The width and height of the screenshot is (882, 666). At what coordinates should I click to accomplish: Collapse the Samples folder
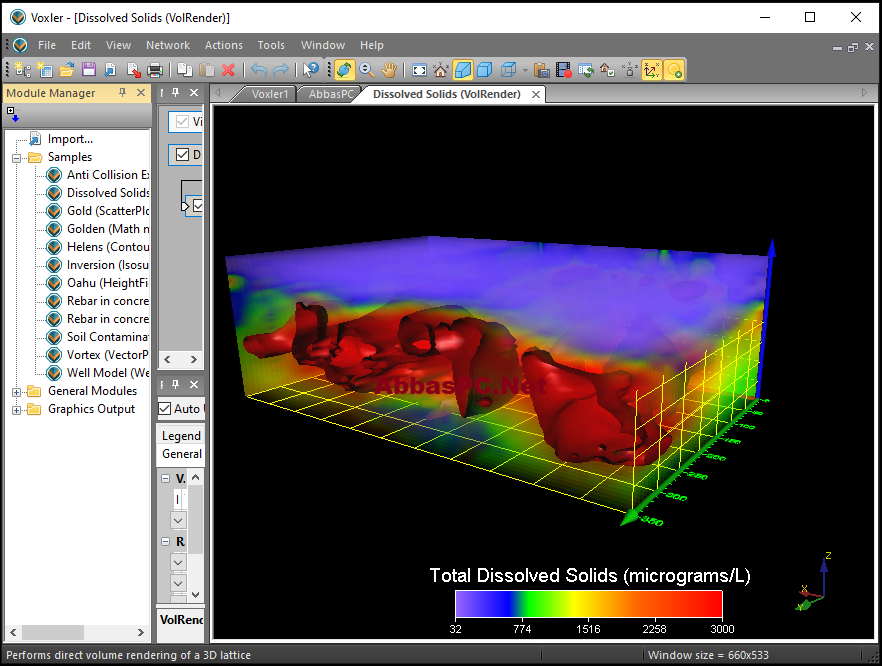[x=16, y=158]
